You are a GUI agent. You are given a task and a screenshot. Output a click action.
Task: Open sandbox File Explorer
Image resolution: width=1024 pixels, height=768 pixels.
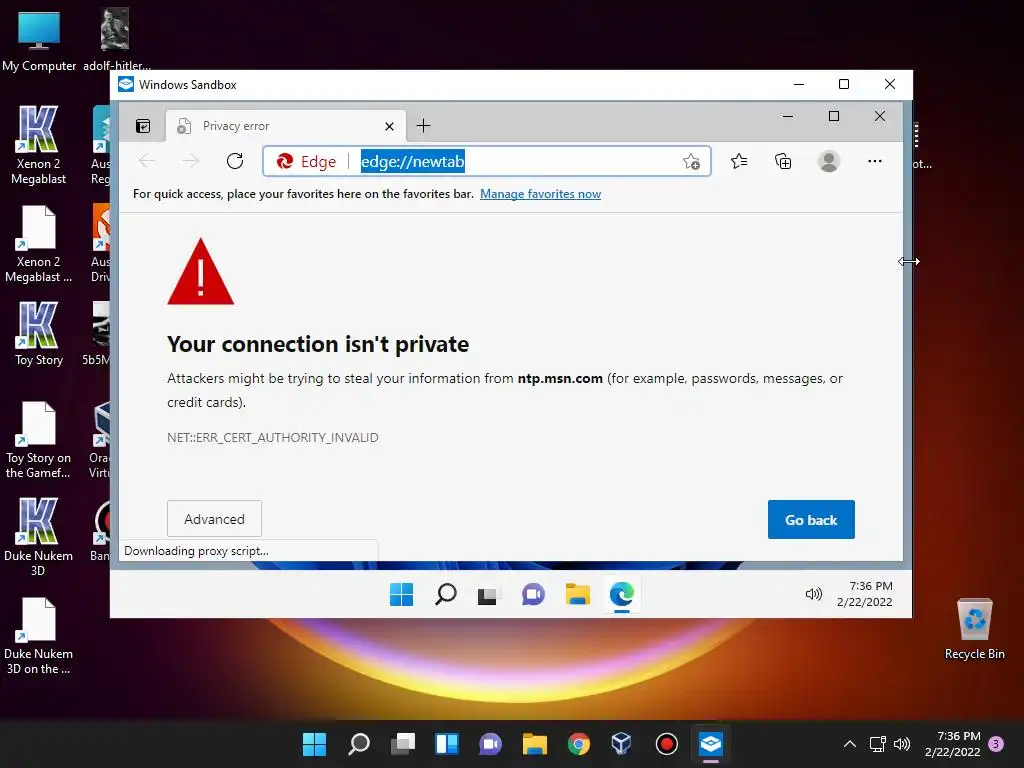(x=578, y=594)
